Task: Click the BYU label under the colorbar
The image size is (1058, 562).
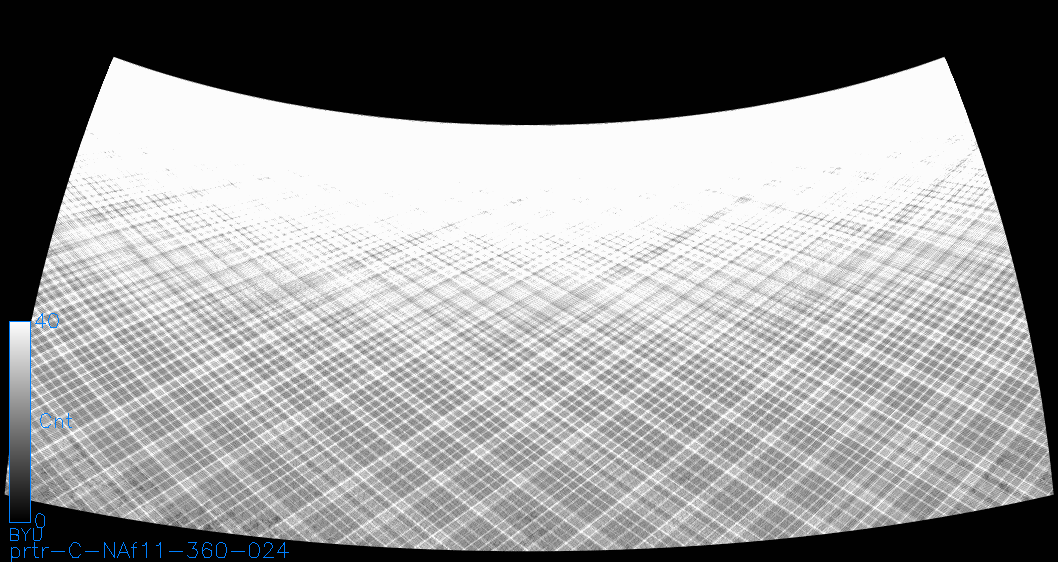Action: [26, 535]
